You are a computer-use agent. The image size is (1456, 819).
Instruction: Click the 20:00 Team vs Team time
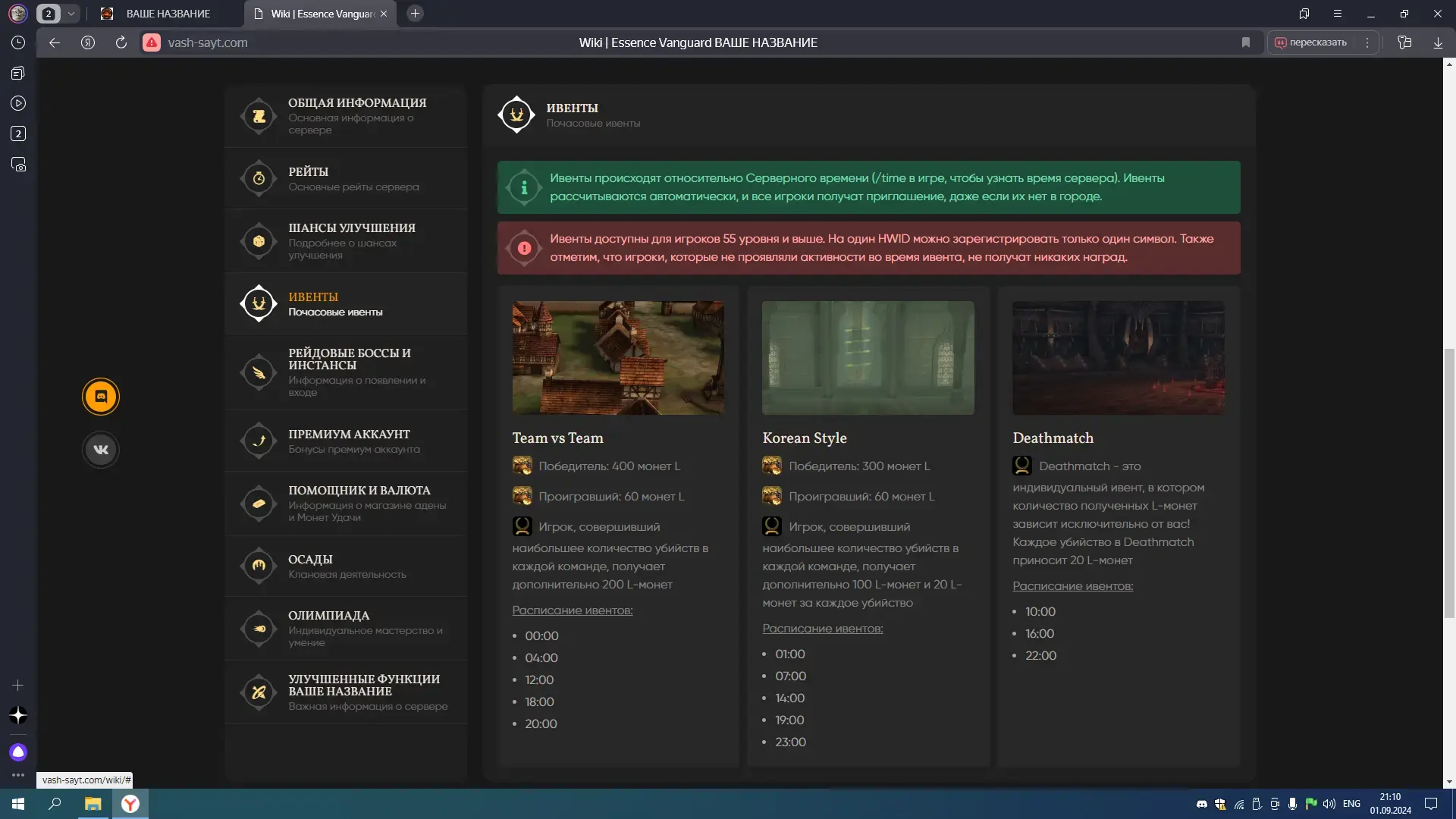541,724
